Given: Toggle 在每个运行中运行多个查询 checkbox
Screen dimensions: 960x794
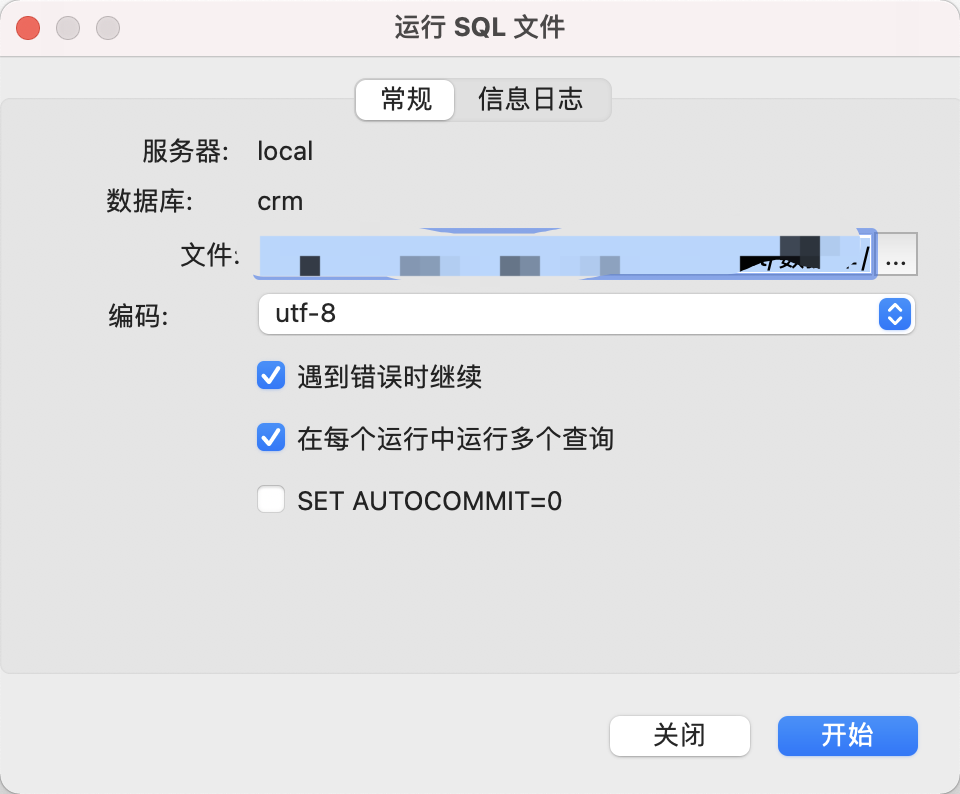Looking at the screenshot, I should click(271, 437).
